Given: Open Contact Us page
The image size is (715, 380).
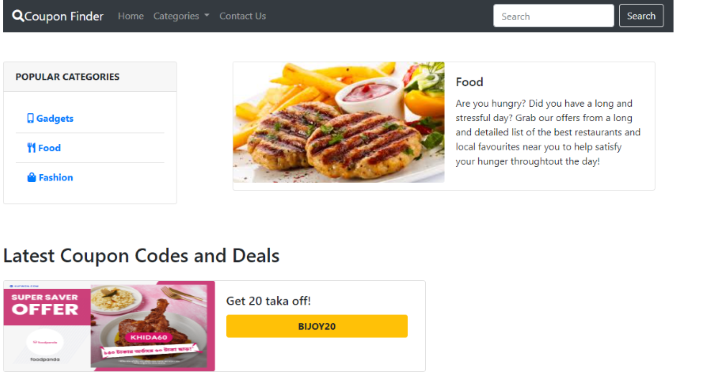Looking at the screenshot, I should point(243,16).
